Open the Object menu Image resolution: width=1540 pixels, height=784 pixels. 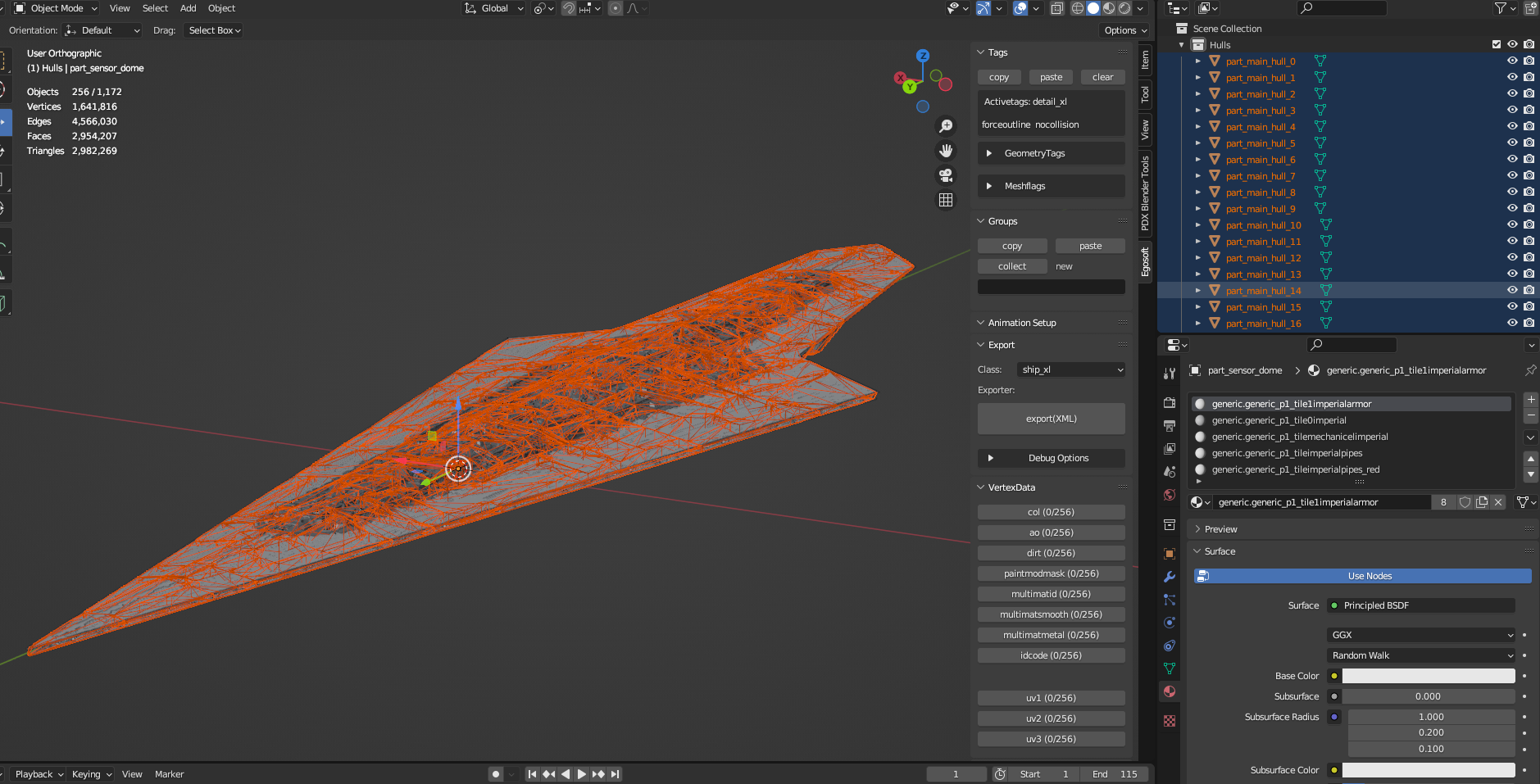[x=221, y=8]
